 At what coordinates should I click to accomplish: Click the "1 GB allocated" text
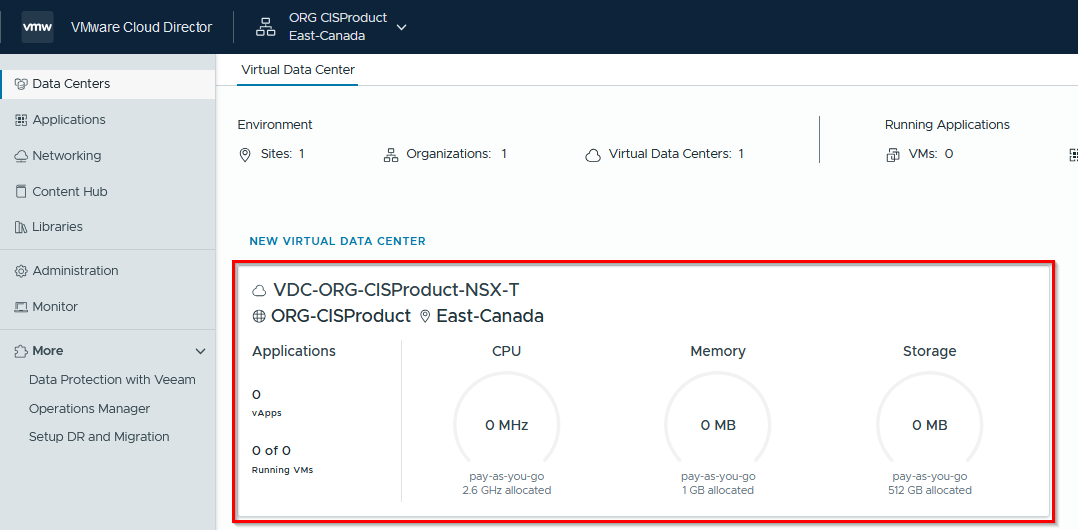[718, 490]
